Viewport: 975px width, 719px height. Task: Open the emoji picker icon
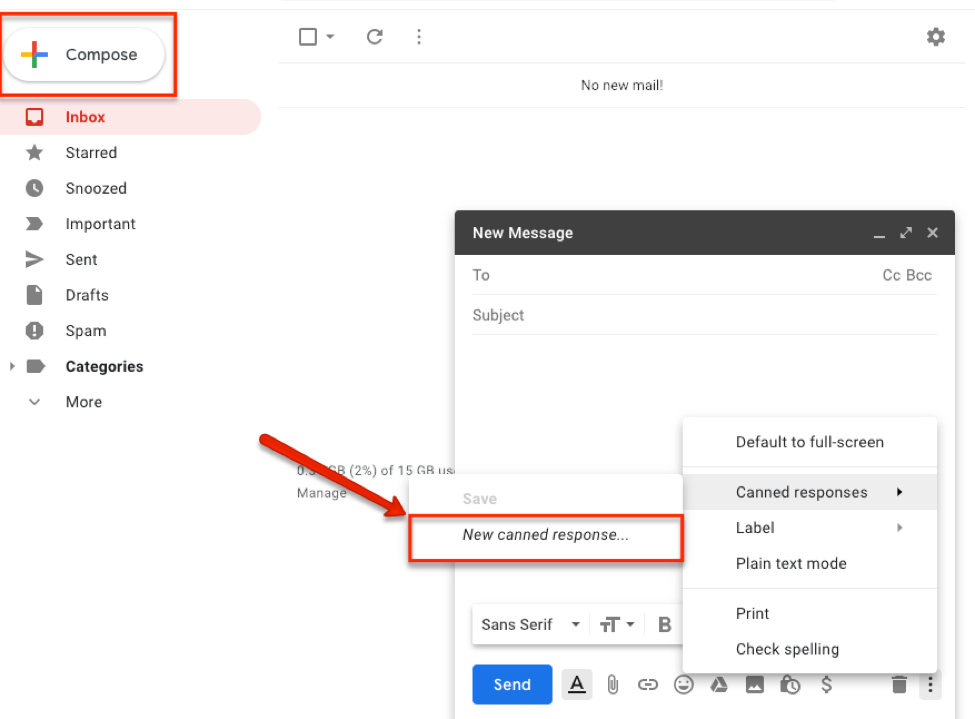[x=684, y=685]
